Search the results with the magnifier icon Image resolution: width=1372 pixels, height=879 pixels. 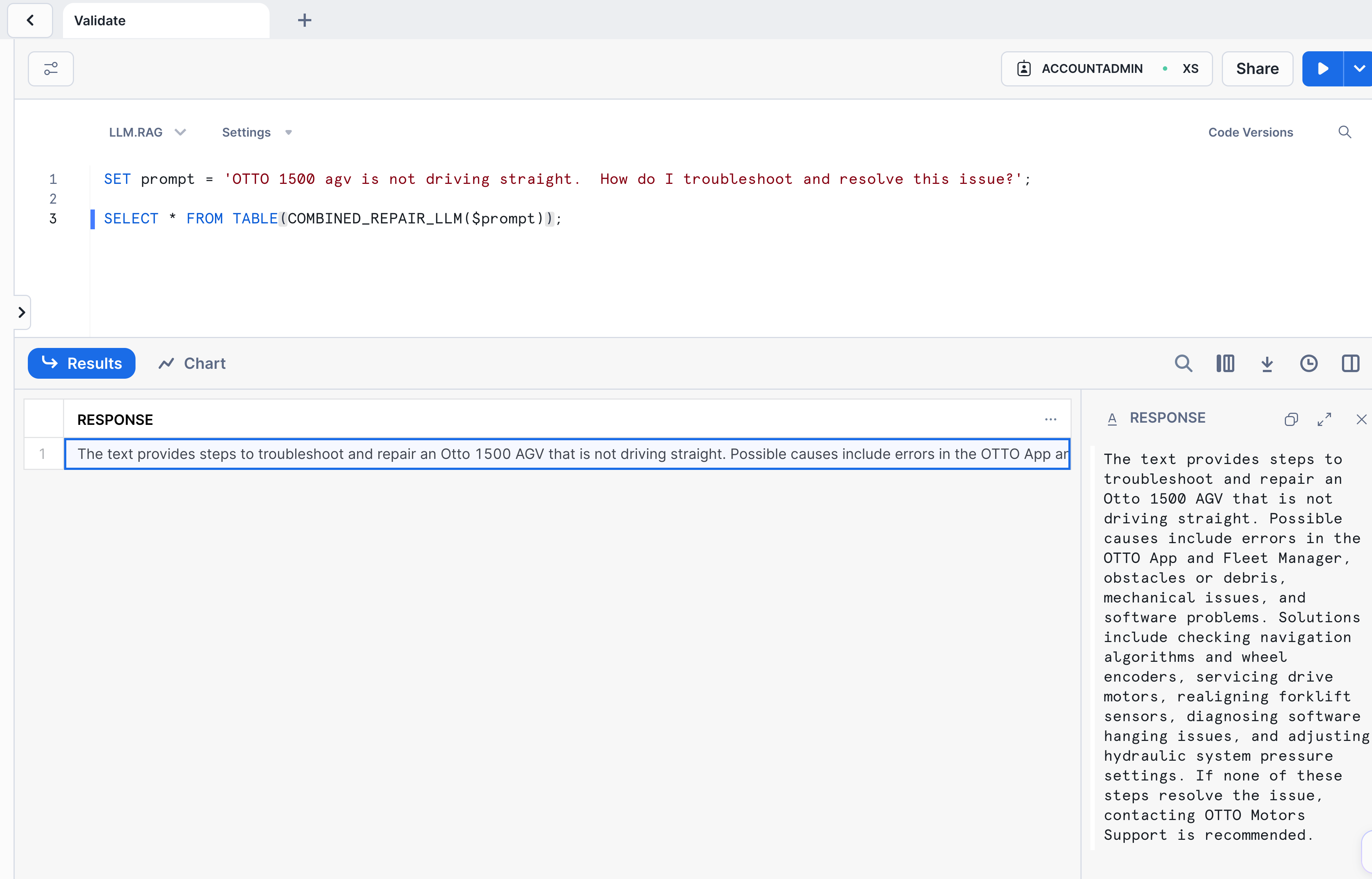[x=1183, y=364]
